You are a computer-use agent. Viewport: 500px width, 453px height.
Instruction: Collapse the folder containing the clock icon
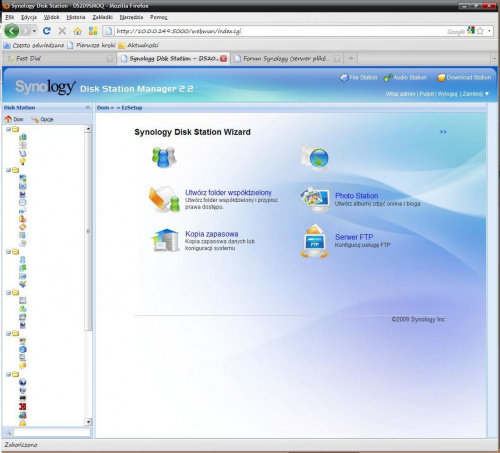pos(8,170)
